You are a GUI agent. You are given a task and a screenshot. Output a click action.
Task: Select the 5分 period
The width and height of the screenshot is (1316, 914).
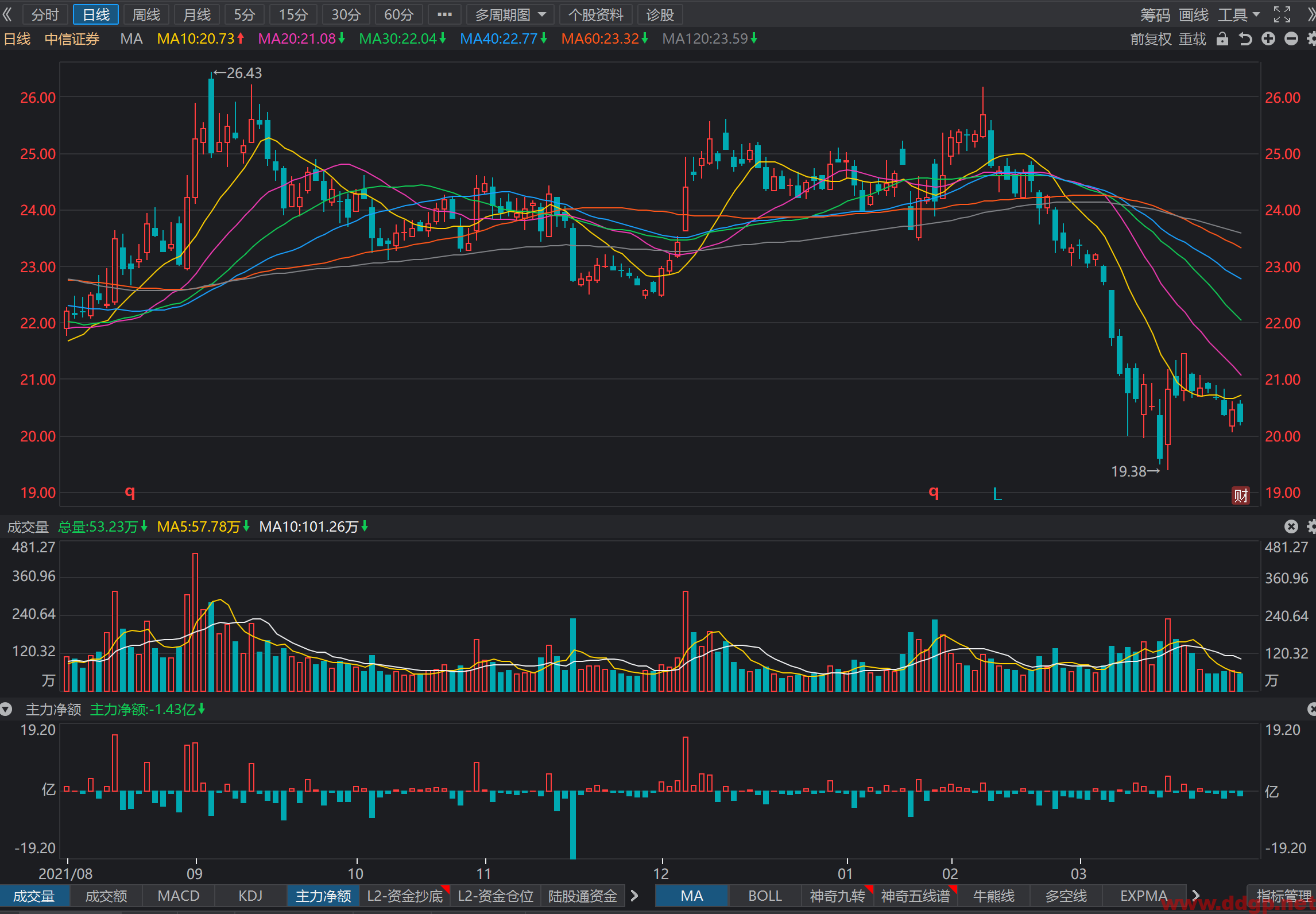point(245,14)
